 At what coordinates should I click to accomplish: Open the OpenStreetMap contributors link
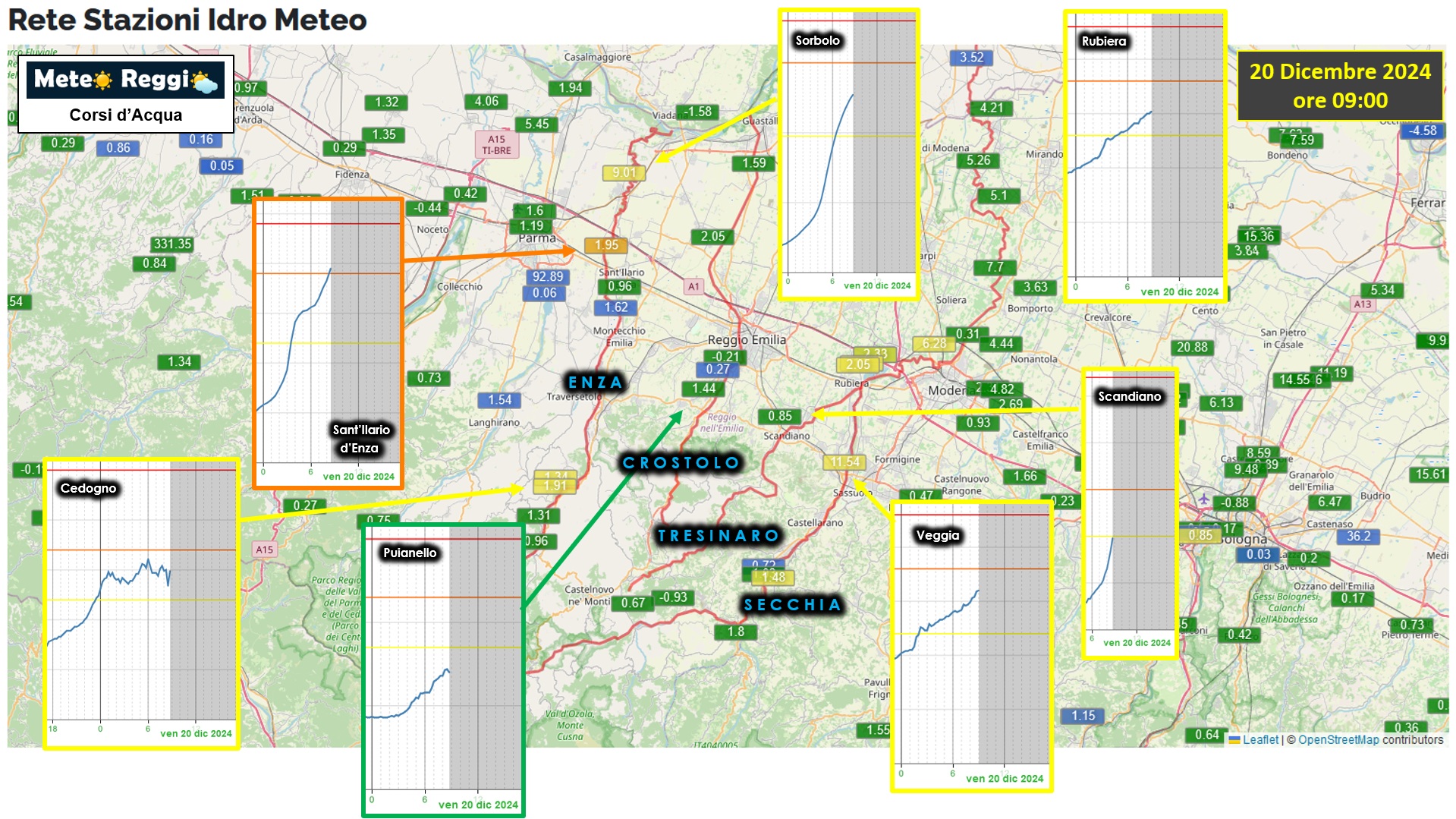(x=1370, y=740)
